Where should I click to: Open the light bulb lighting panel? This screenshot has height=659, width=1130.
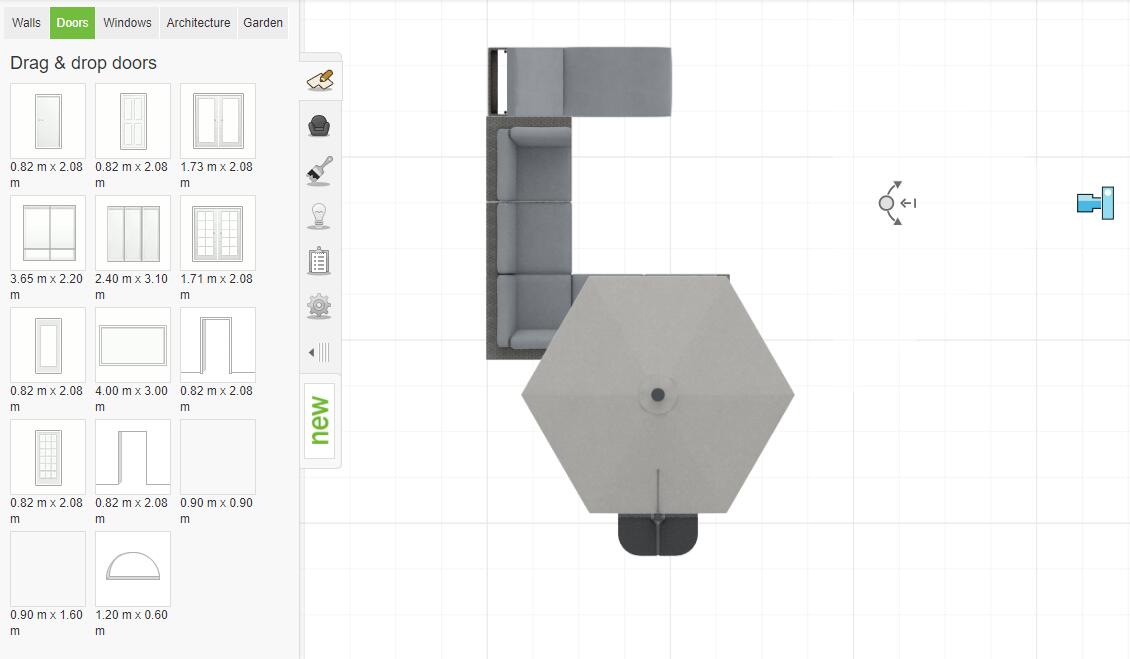[x=319, y=216]
